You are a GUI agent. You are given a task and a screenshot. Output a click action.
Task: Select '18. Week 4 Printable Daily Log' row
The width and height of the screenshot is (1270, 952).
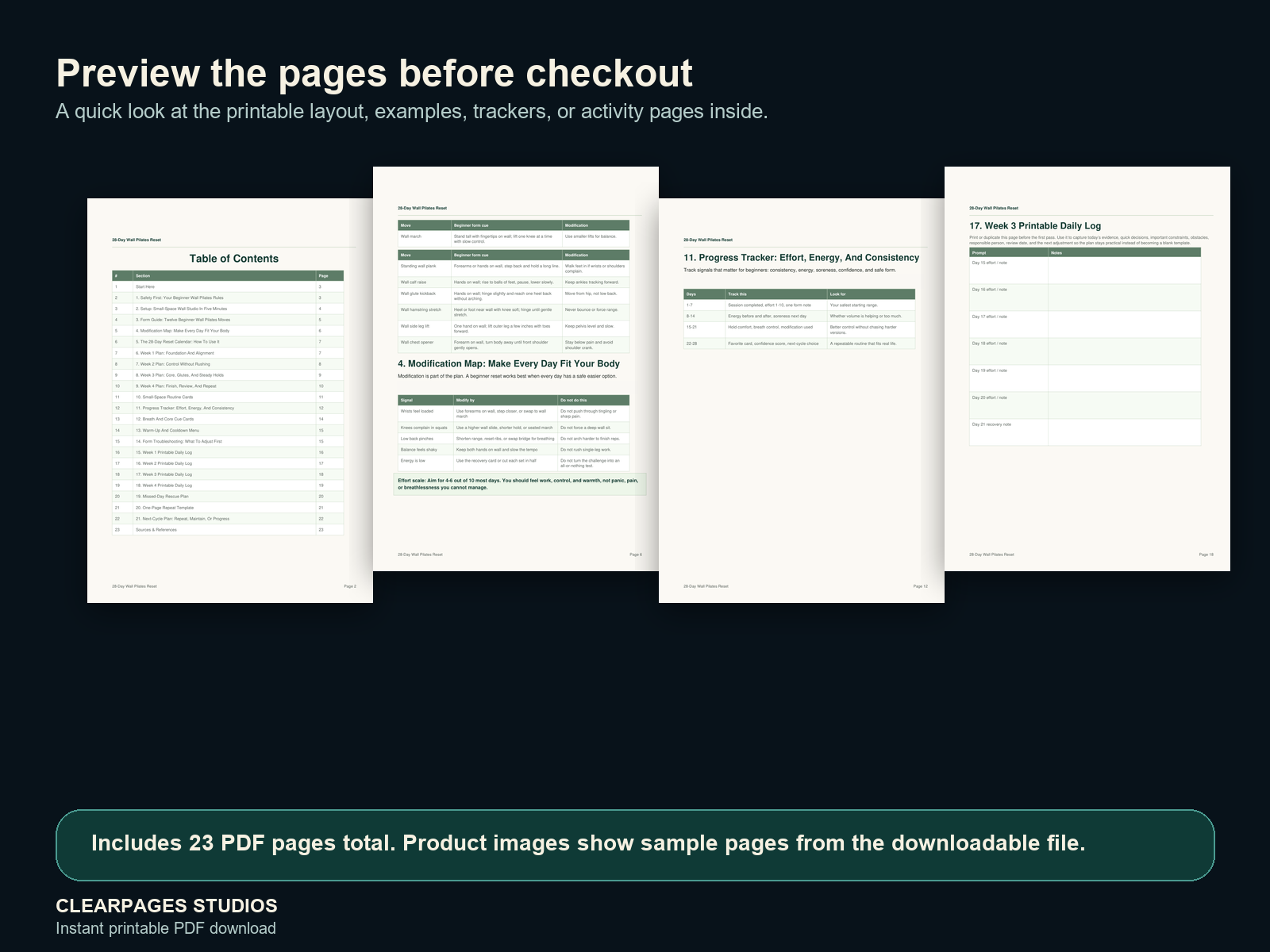[x=228, y=486]
